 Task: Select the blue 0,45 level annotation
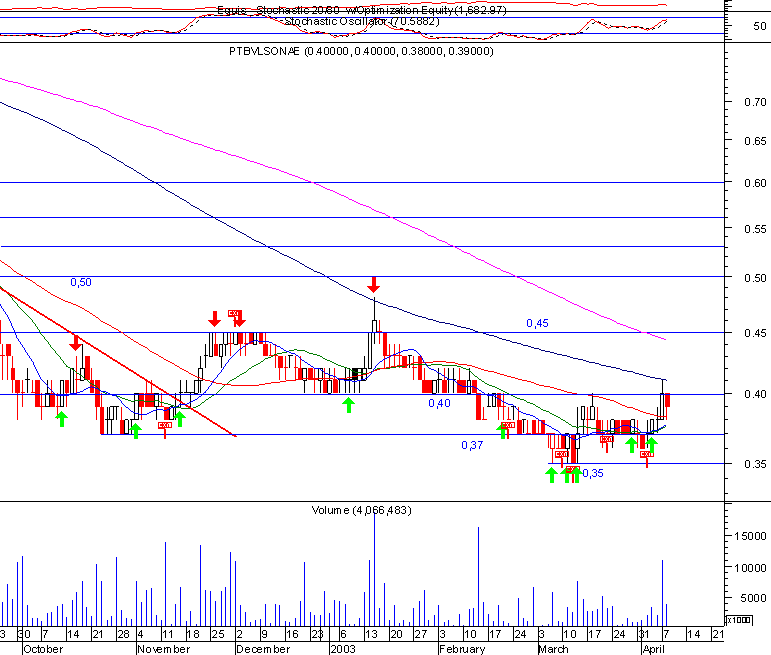(537, 323)
